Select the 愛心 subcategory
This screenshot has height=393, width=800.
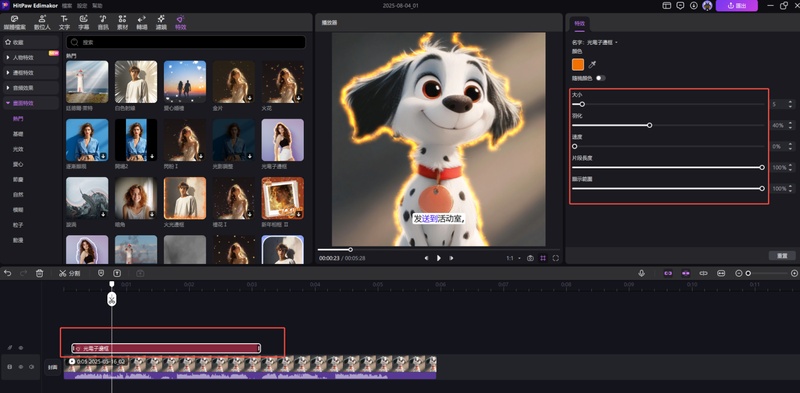point(18,164)
